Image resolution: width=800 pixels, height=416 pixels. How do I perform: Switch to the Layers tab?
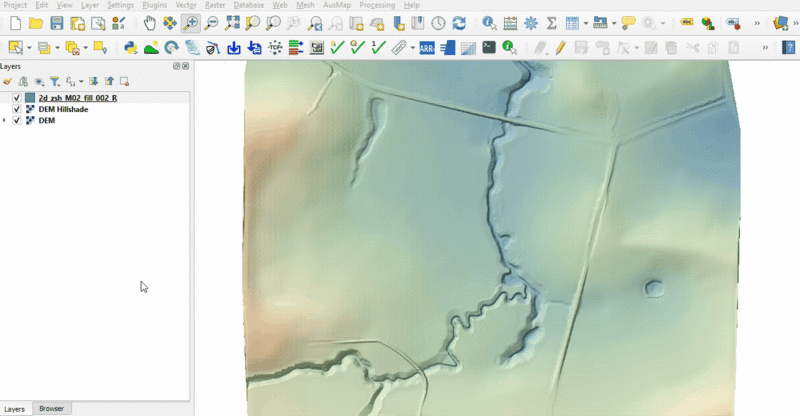15,409
